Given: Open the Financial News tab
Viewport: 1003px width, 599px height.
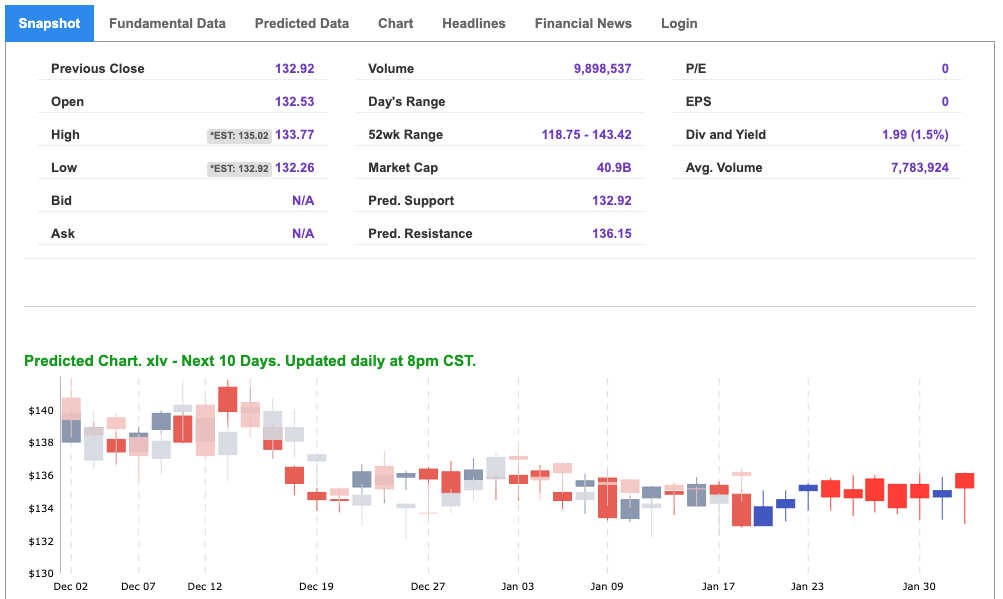Looking at the screenshot, I should [x=583, y=23].
